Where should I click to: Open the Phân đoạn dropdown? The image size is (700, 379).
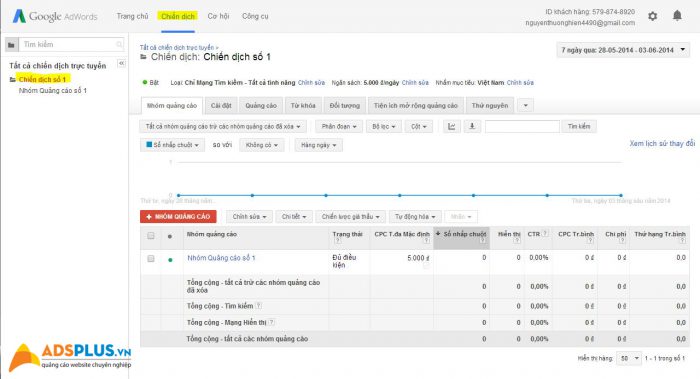pyautogui.click(x=339, y=127)
